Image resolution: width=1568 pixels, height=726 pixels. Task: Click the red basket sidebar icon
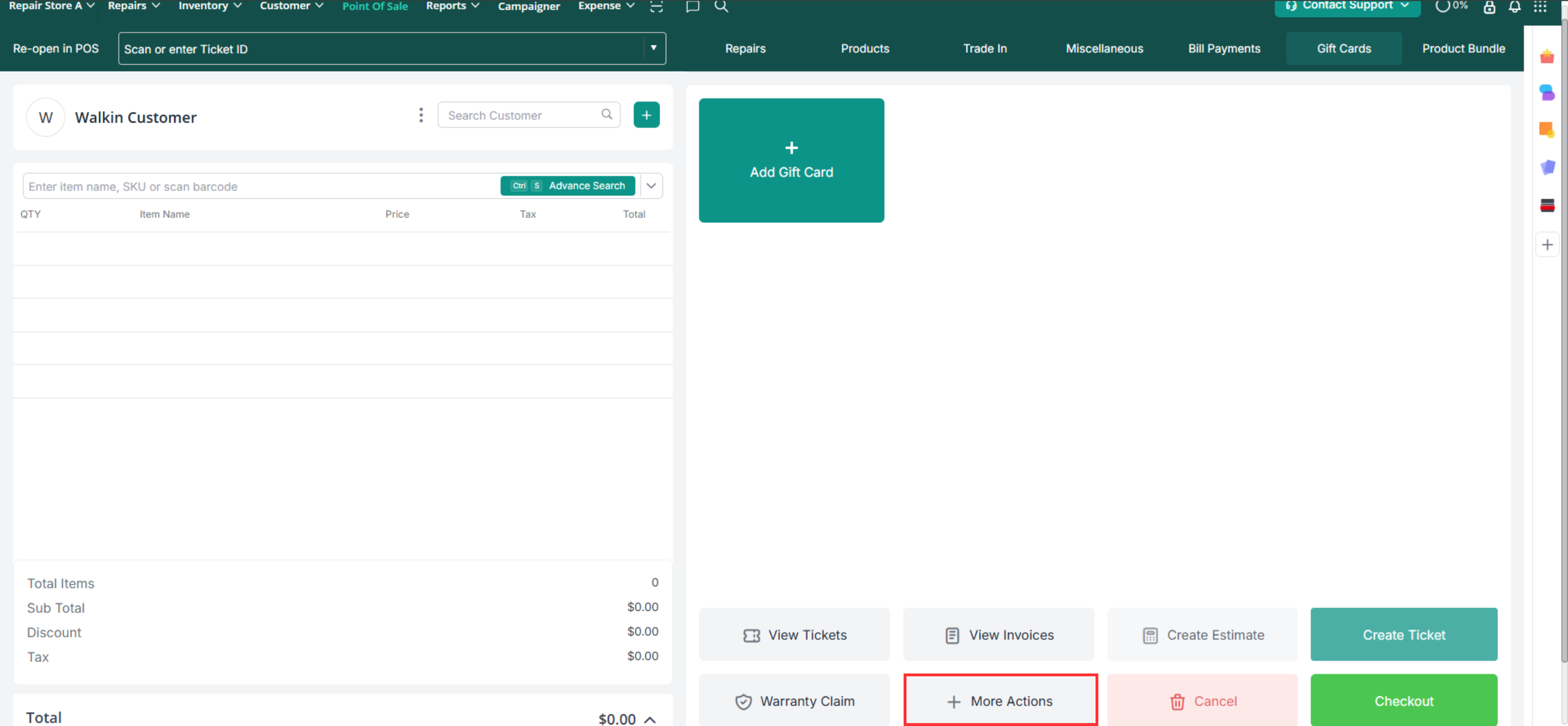[1547, 57]
